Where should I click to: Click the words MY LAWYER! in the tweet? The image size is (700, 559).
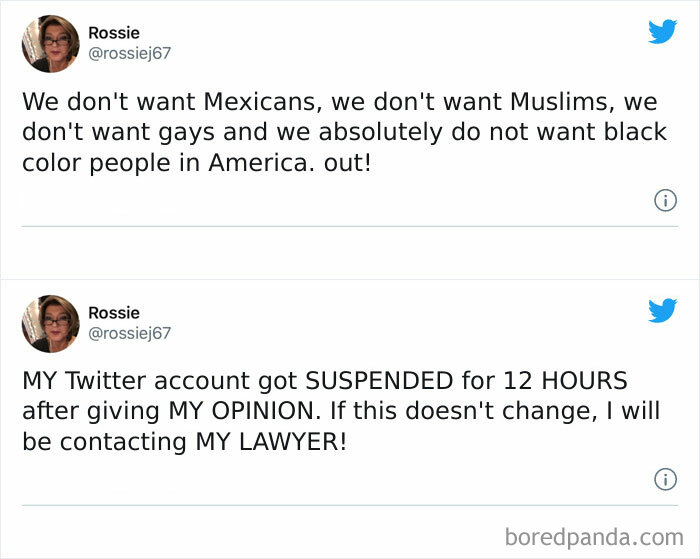(x=271, y=442)
